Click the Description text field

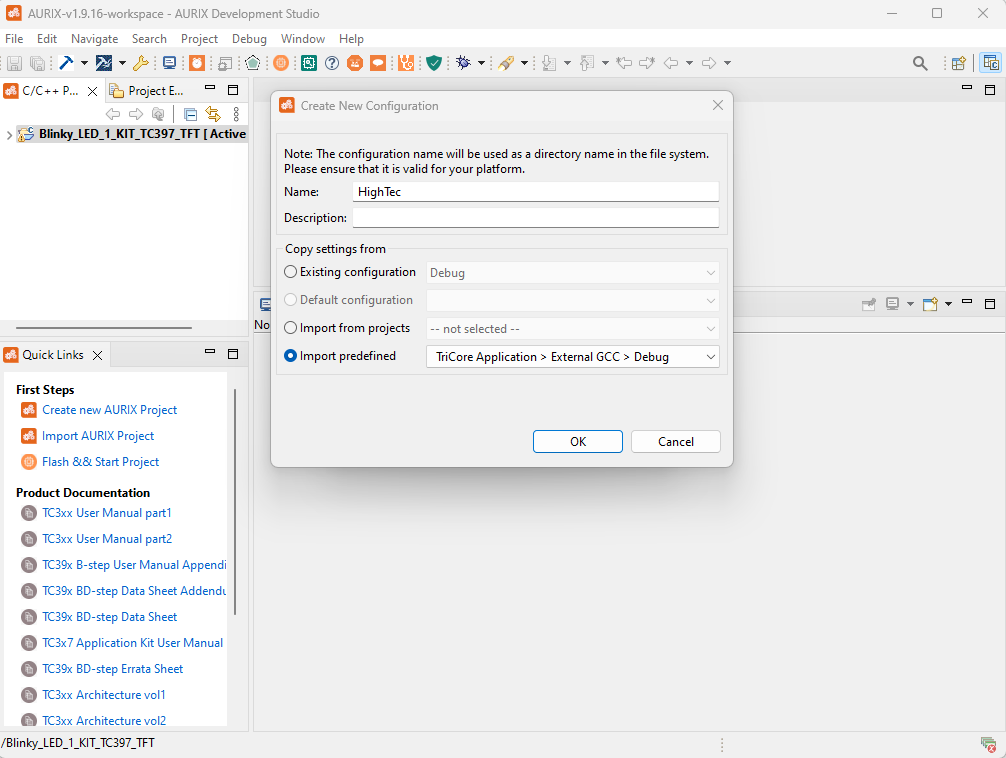[x=535, y=218]
